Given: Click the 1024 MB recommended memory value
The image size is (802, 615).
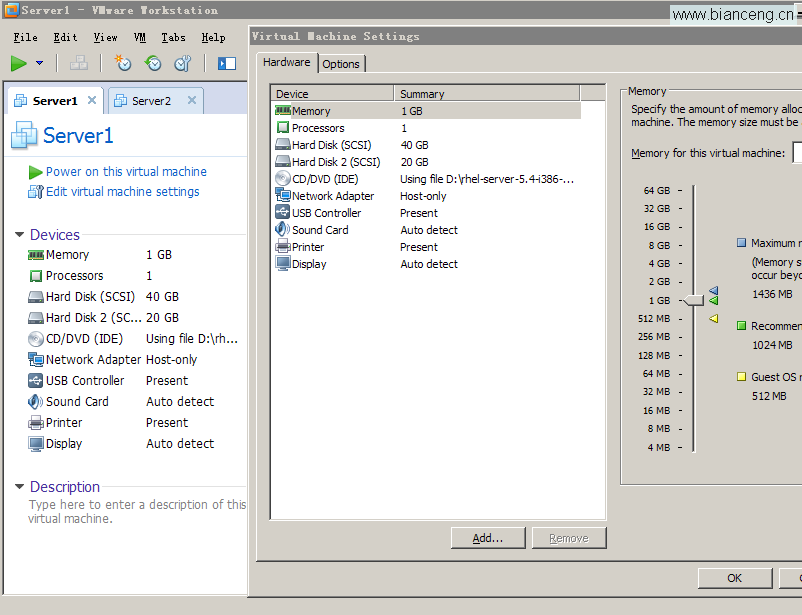Looking at the screenshot, I should (772, 345).
